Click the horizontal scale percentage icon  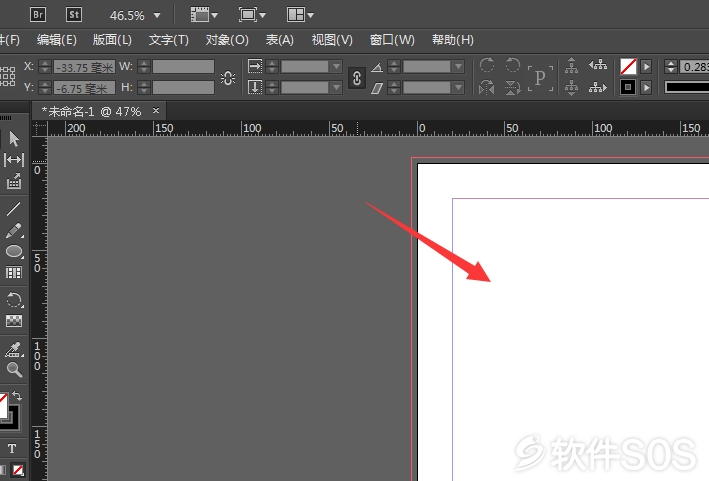(255, 67)
